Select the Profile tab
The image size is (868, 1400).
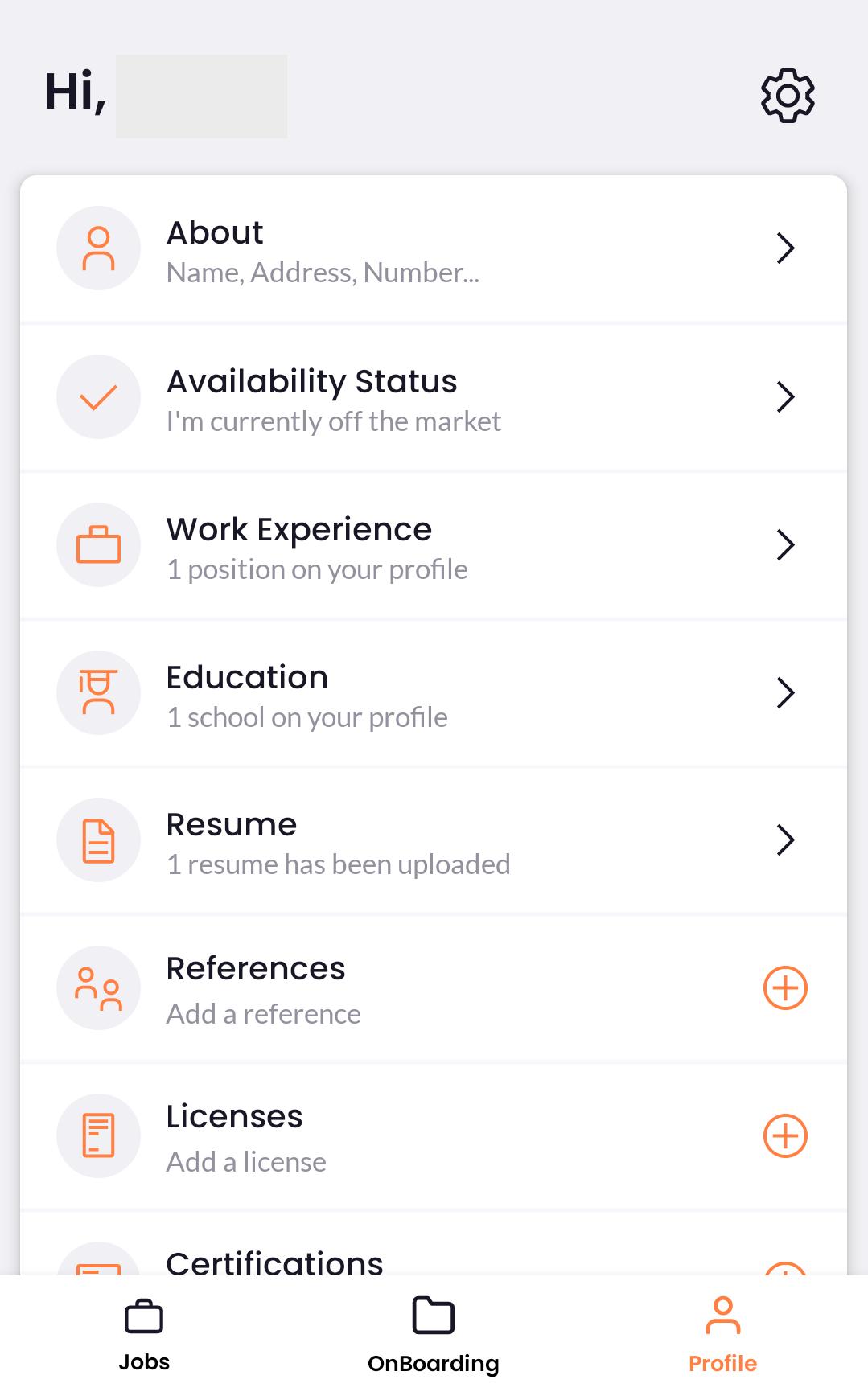coord(722,1335)
